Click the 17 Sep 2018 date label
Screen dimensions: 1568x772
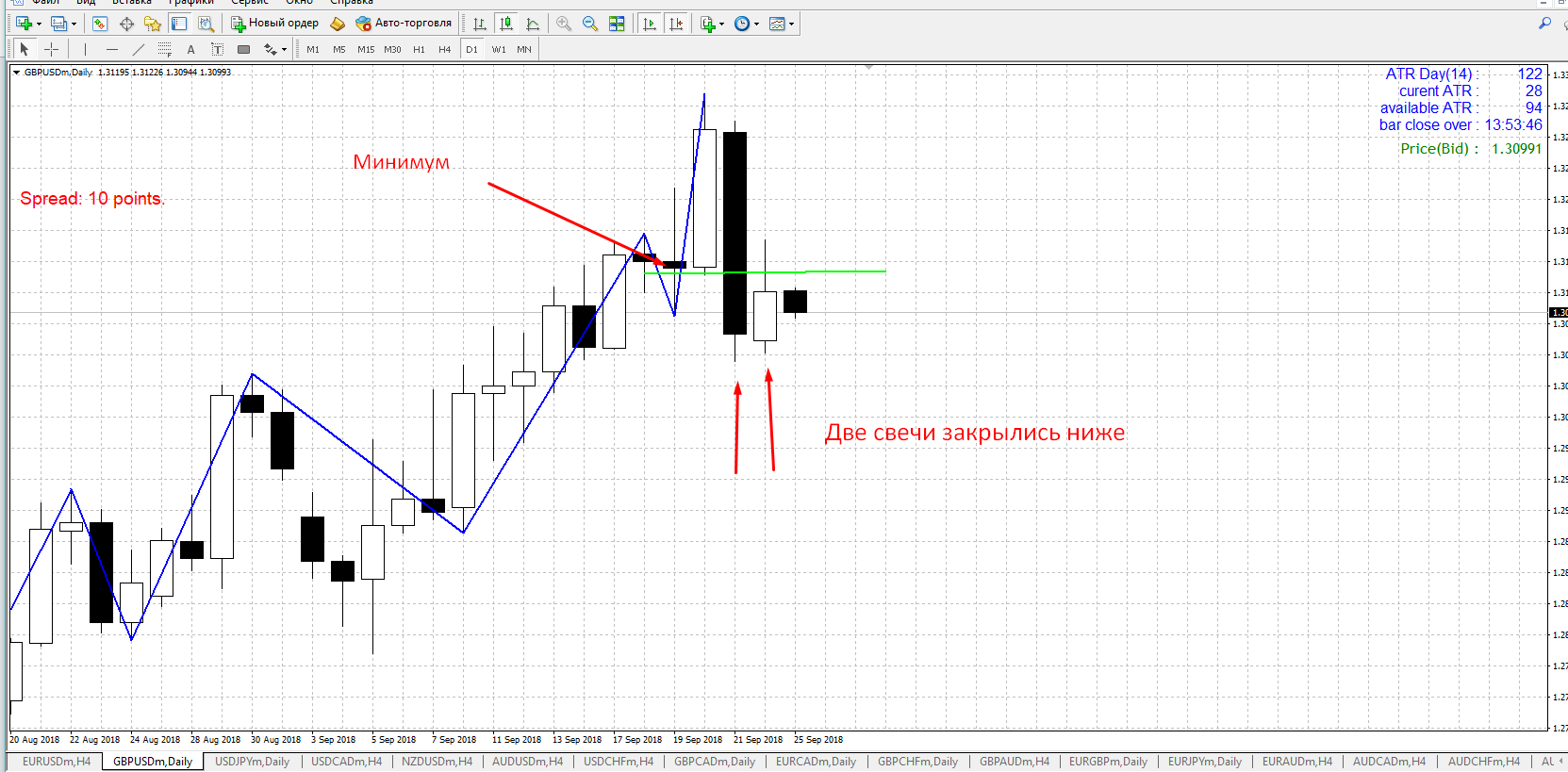[x=637, y=740]
